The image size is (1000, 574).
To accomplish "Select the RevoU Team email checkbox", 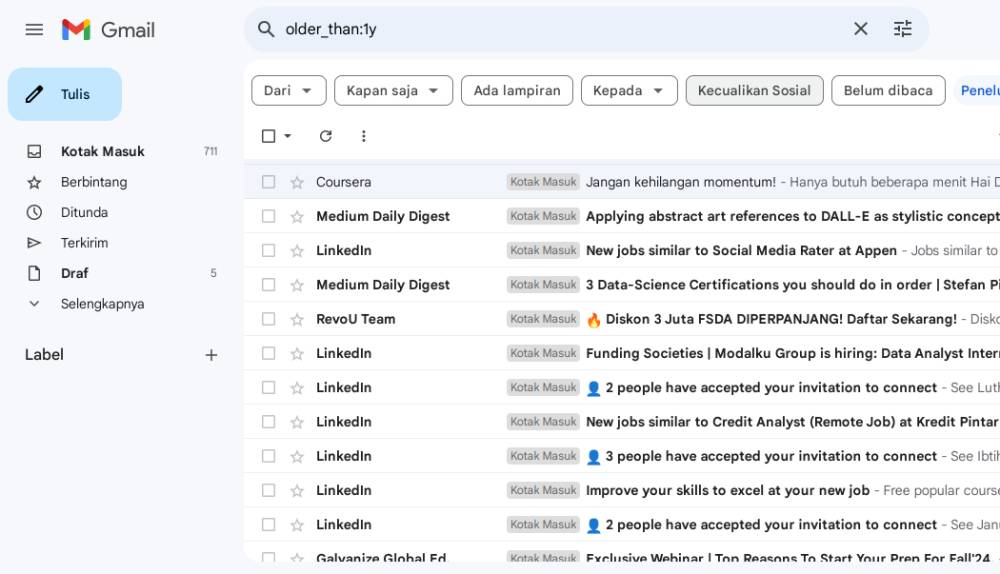I will 268,319.
